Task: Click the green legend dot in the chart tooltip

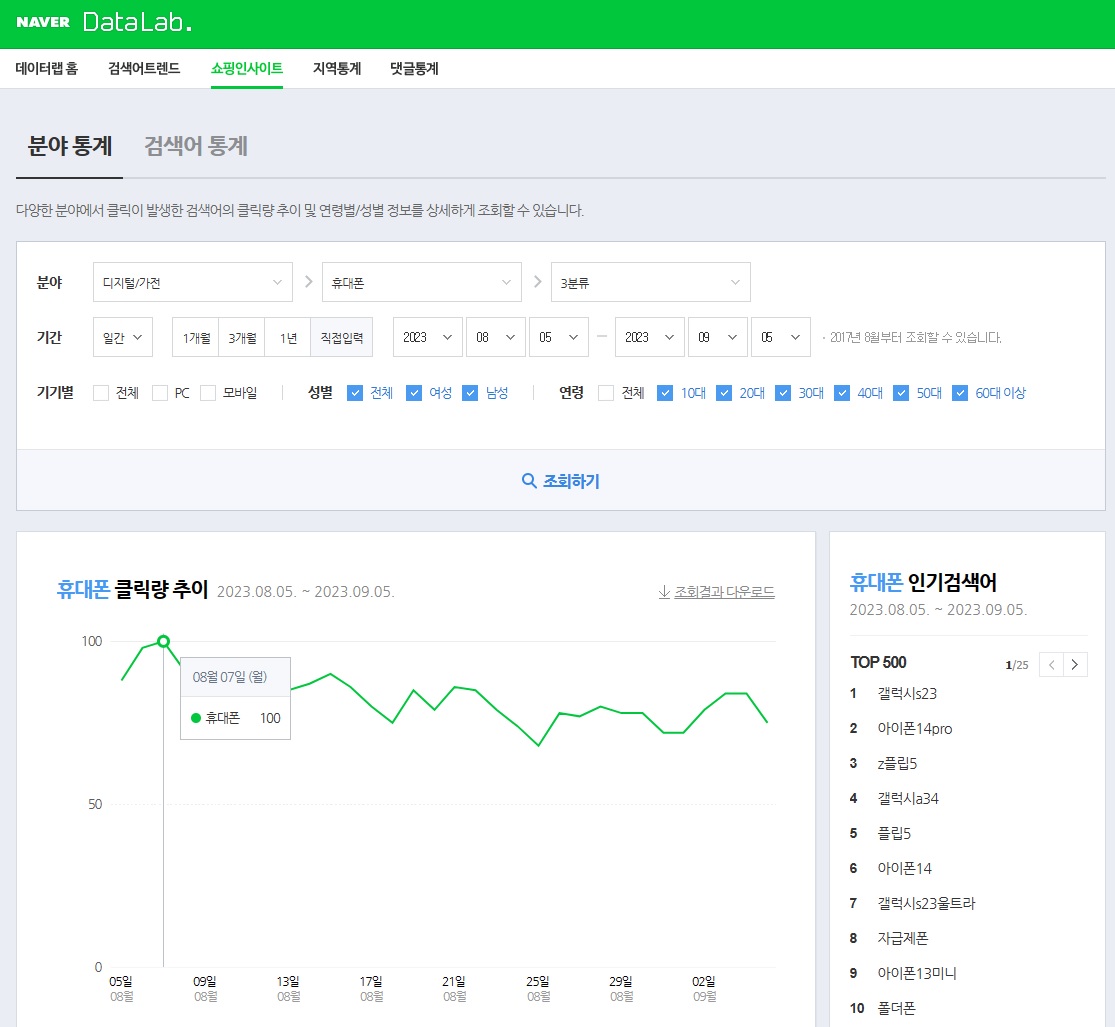Action: 195,718
